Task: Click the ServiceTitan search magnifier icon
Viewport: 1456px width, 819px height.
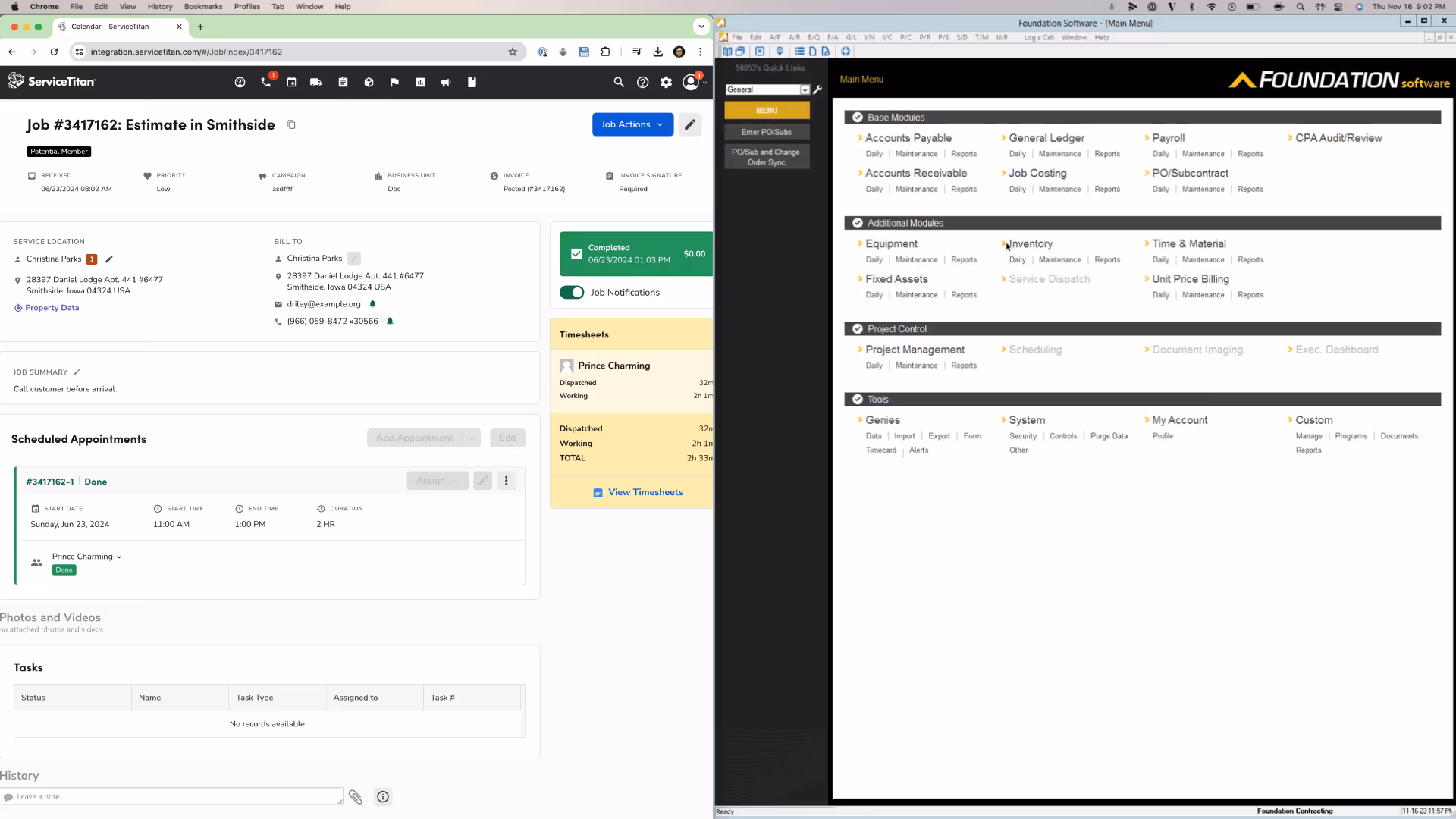Action: pos(619,82)
